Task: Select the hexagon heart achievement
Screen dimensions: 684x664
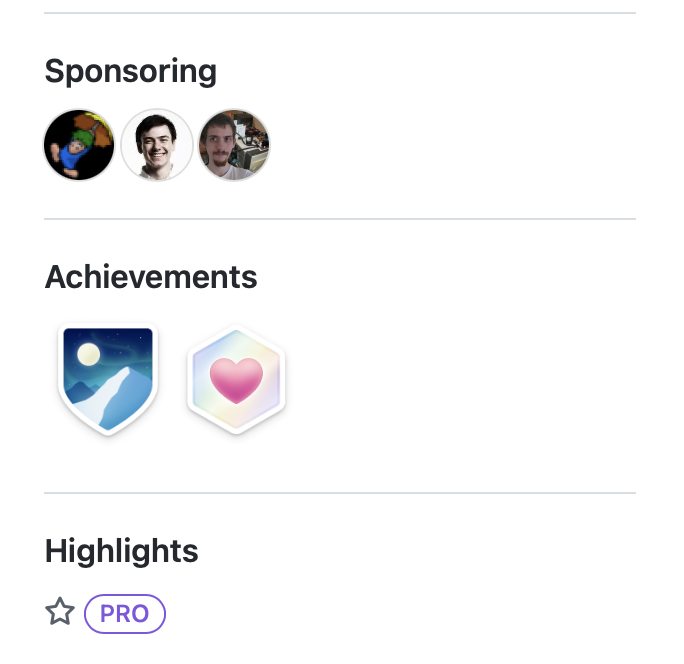Action: click(236, 380)
